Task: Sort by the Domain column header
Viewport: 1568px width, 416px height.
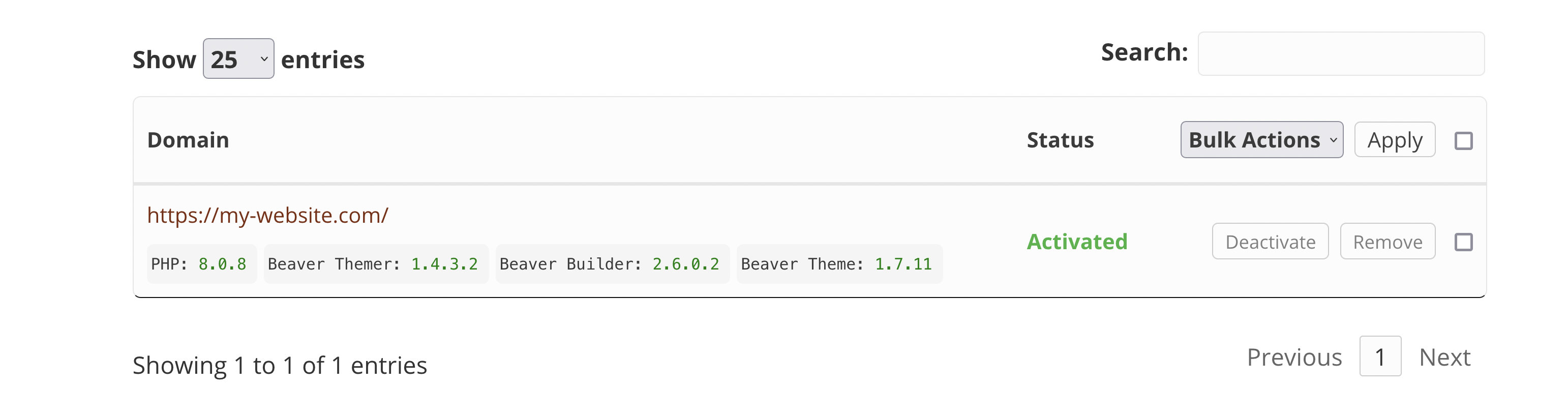Action: [x=188, y=139]
